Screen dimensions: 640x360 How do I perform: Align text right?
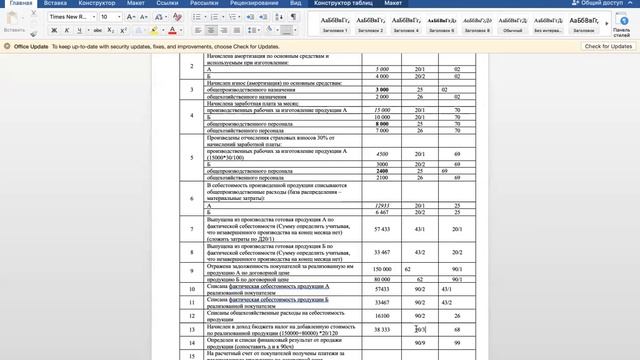[224, 30]
